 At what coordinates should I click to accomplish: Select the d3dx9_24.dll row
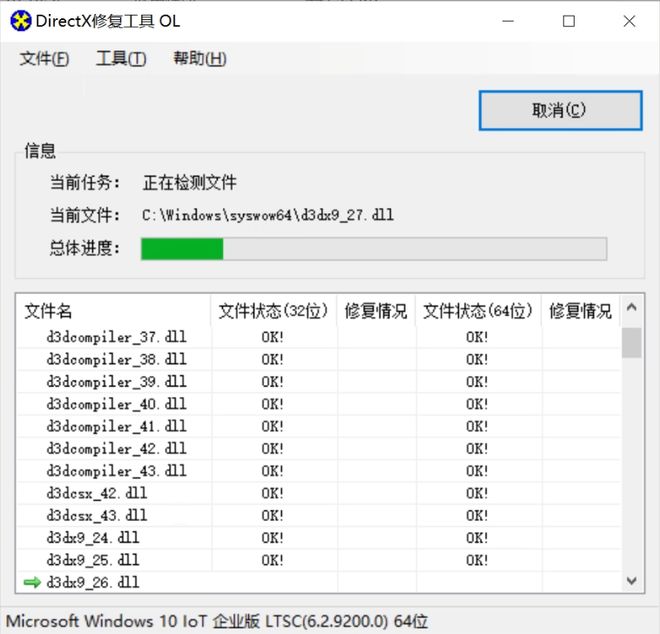pos(319,538)
